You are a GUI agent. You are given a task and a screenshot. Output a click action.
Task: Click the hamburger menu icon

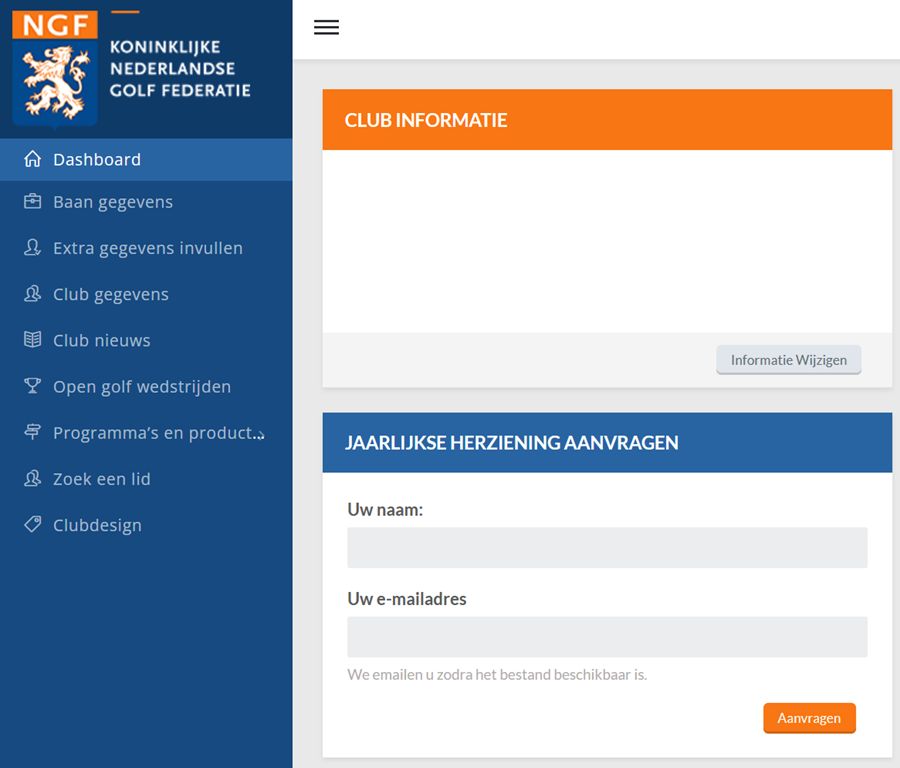326,27
